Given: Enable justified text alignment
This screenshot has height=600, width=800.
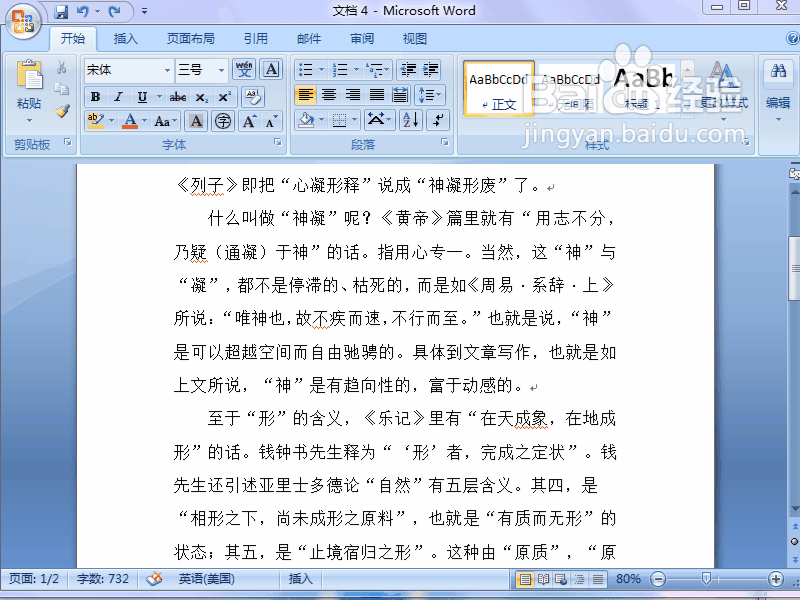Looking at the screenshot, I should [377, 94].
